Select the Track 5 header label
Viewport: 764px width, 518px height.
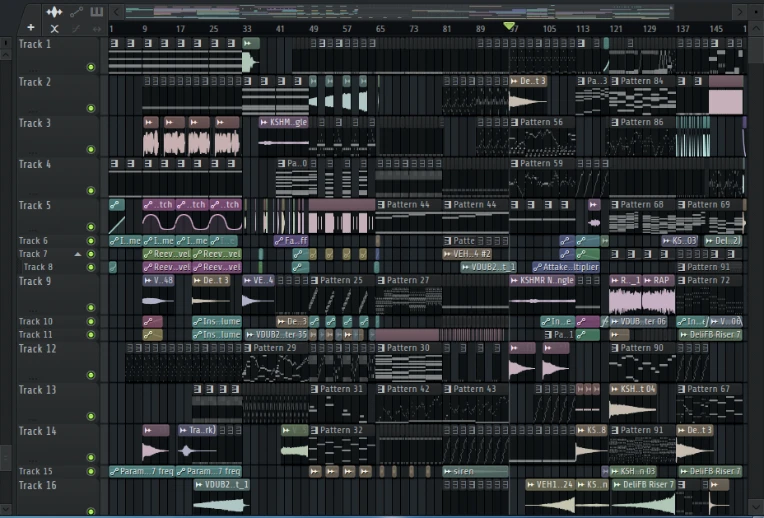click(x=35, y=206)
